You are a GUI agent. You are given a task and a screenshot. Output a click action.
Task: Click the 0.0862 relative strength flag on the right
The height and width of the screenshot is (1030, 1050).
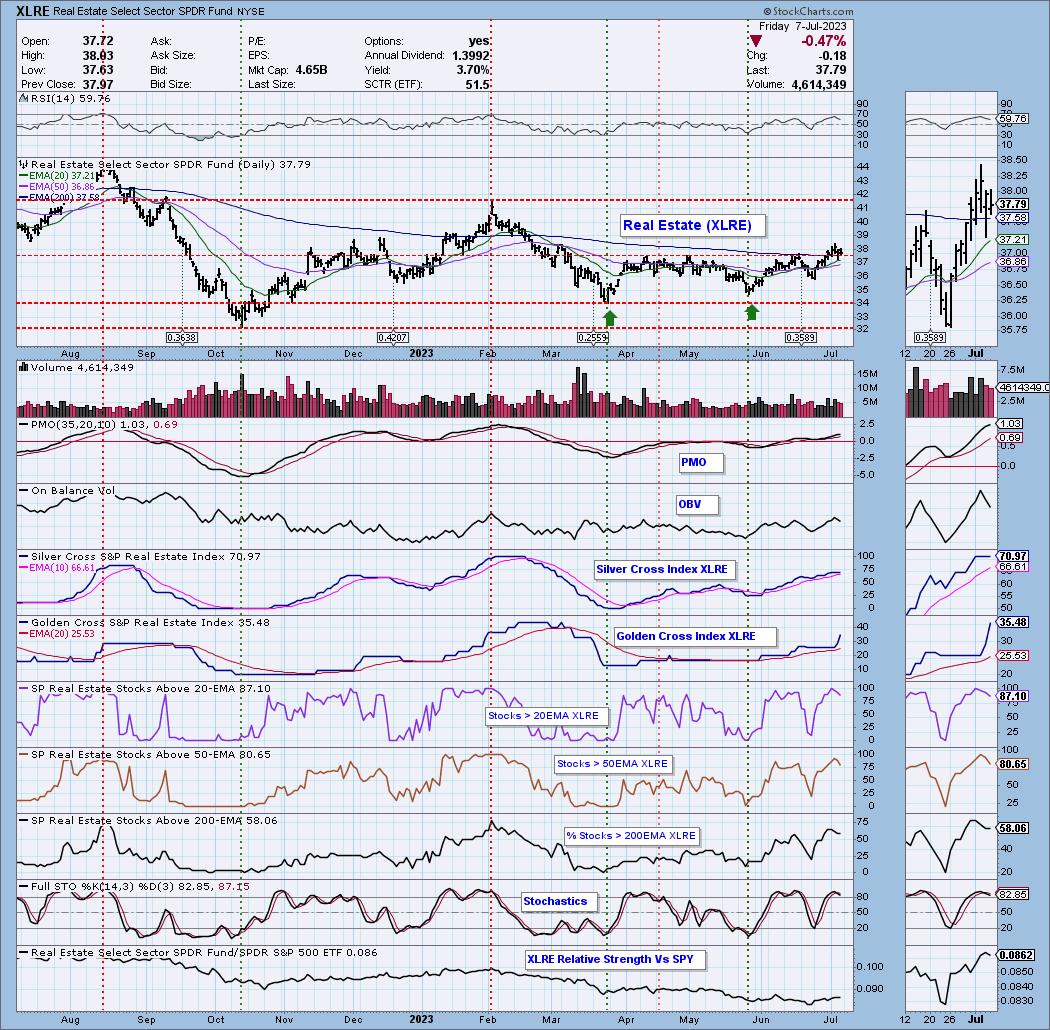pos(1015,955)
